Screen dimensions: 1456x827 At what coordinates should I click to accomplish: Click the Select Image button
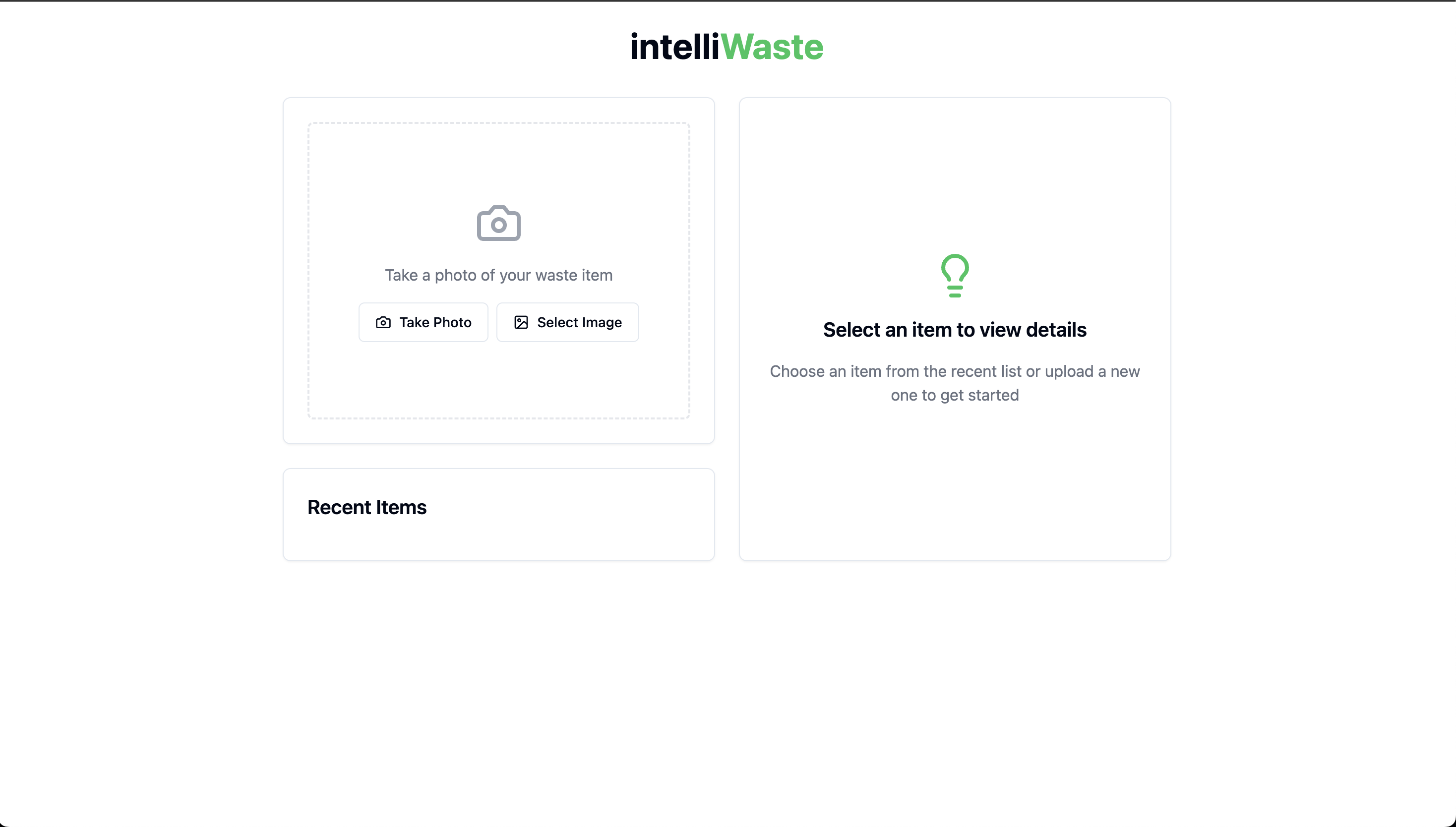coord(567,322)
